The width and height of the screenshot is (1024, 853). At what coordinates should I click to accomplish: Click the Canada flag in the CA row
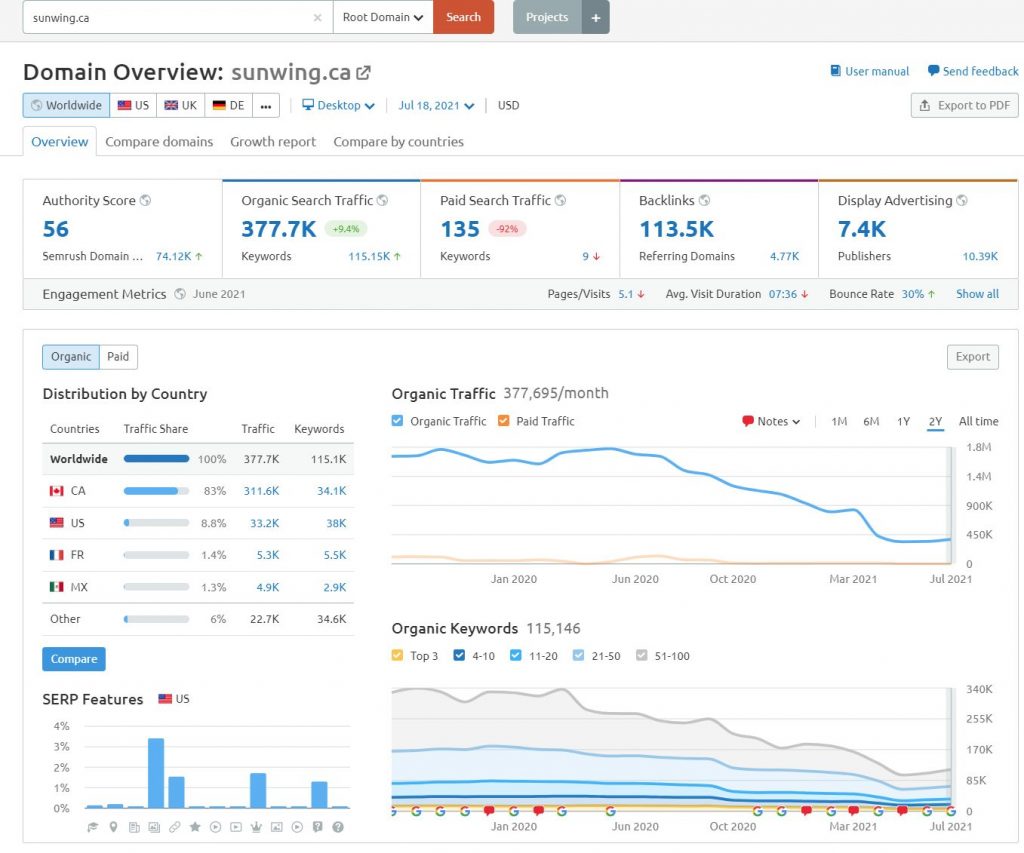pos(57,491)
